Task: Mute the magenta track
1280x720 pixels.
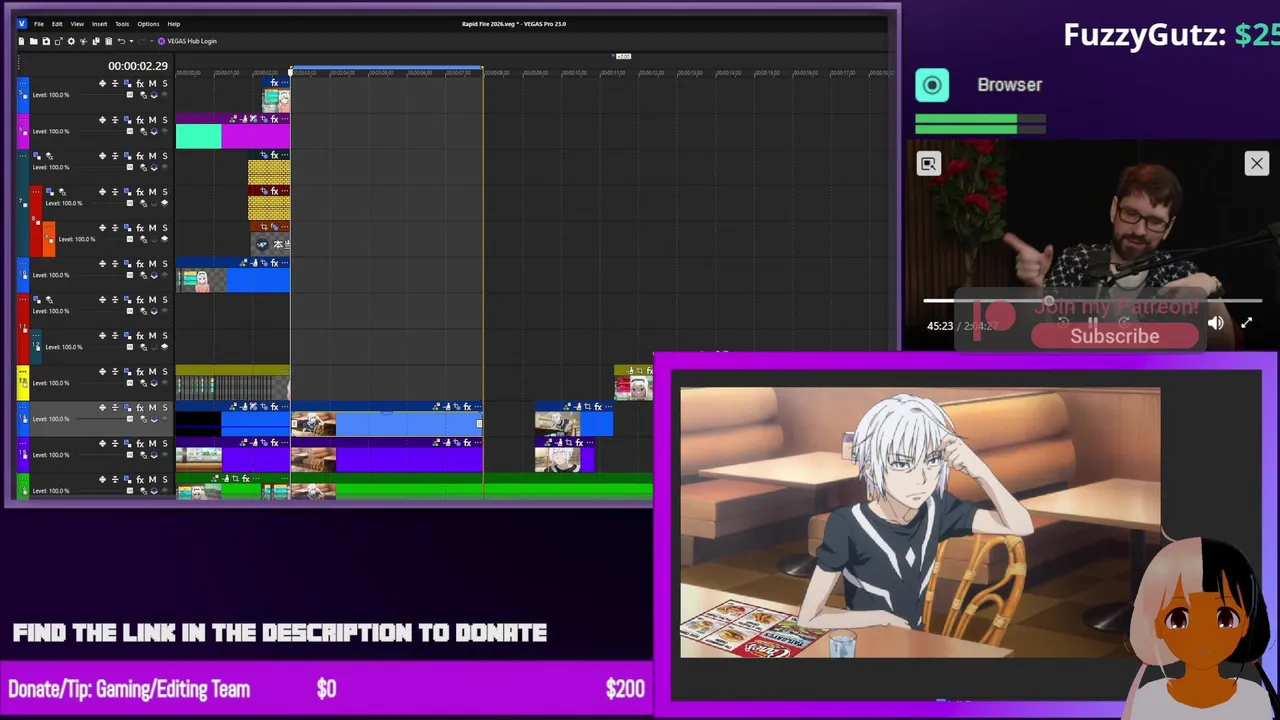Action: tap(152, 120)
